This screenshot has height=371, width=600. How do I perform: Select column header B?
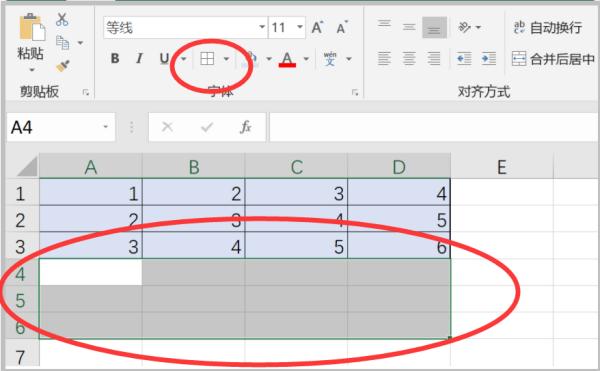coord(194,167)
